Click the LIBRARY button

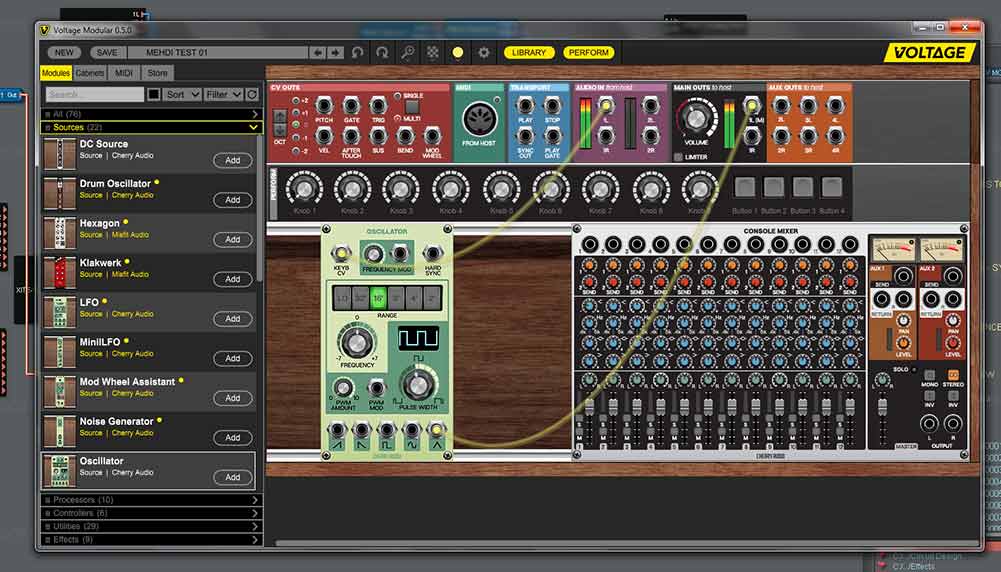pyautogui.click(x=529, y=52)
